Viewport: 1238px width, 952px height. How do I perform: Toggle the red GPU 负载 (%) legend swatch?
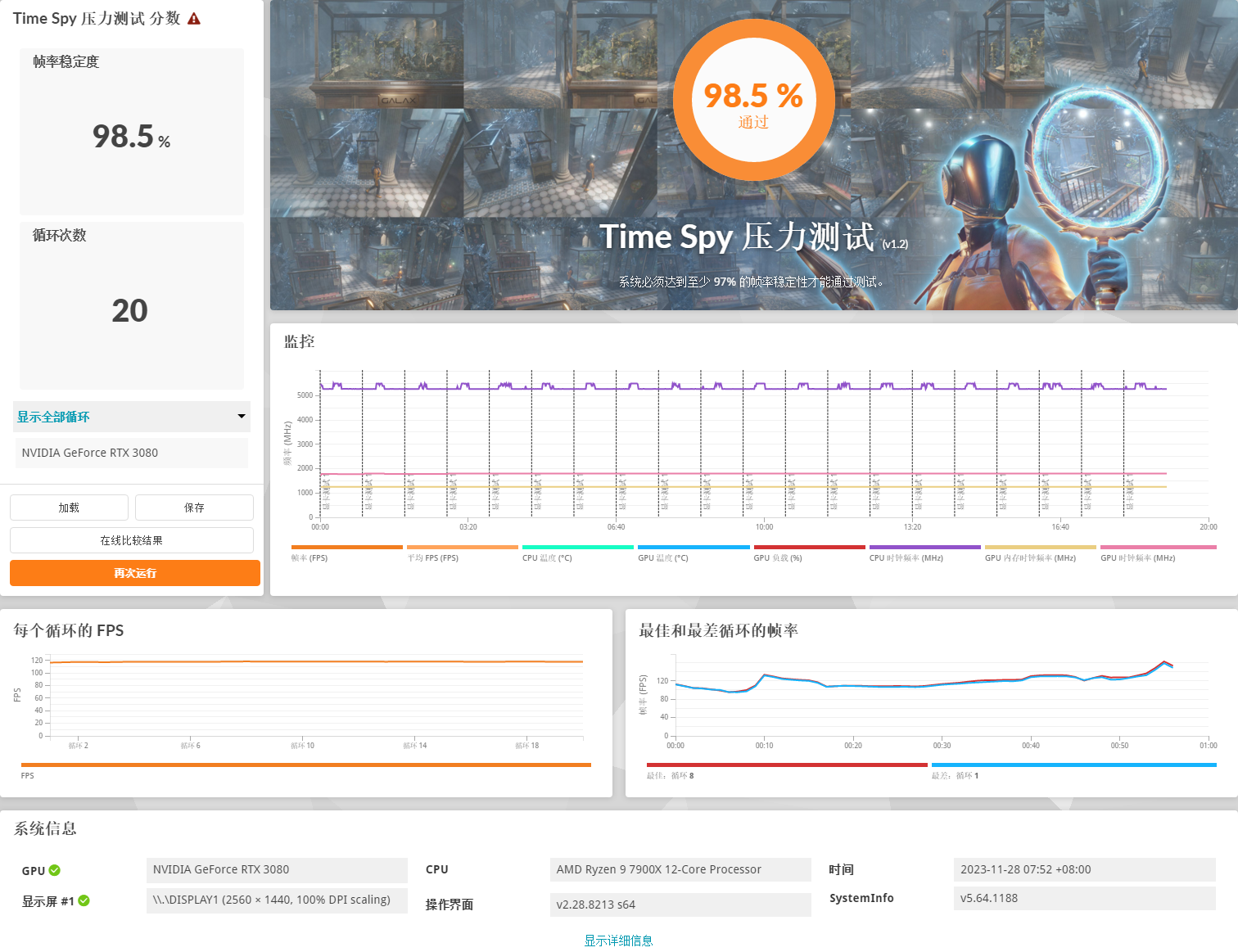(x=809, y=547)
